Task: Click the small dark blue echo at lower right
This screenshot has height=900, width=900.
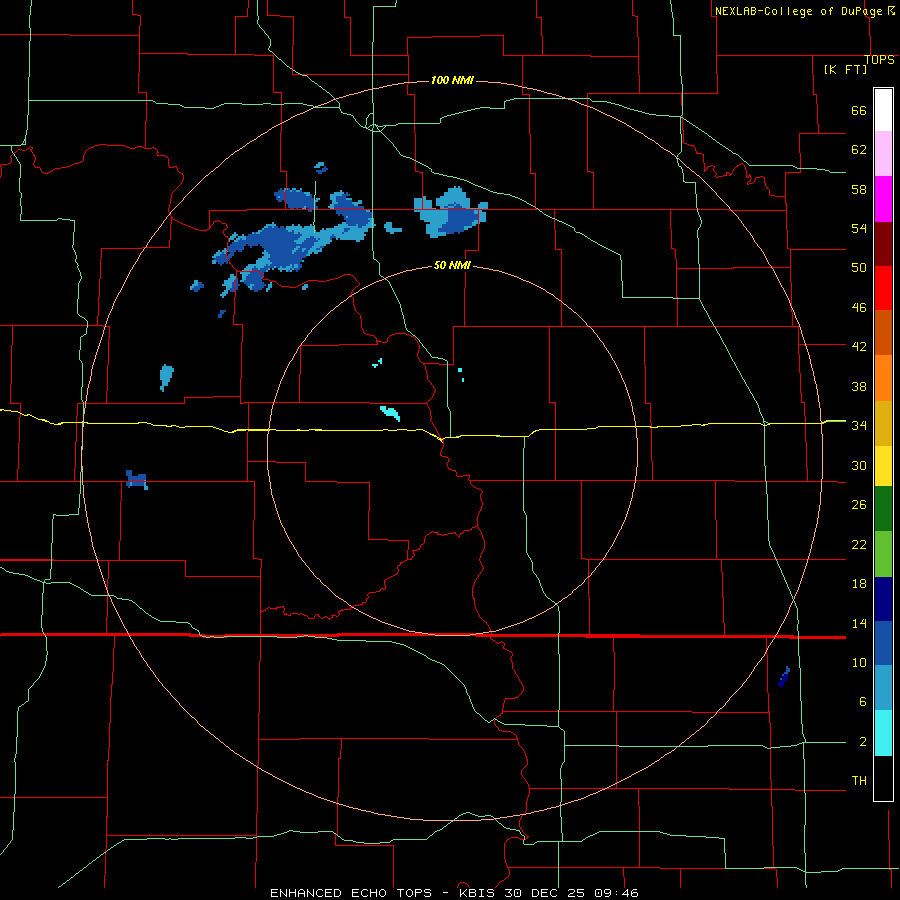Action: pyautogui.click(x=784, y=677)
